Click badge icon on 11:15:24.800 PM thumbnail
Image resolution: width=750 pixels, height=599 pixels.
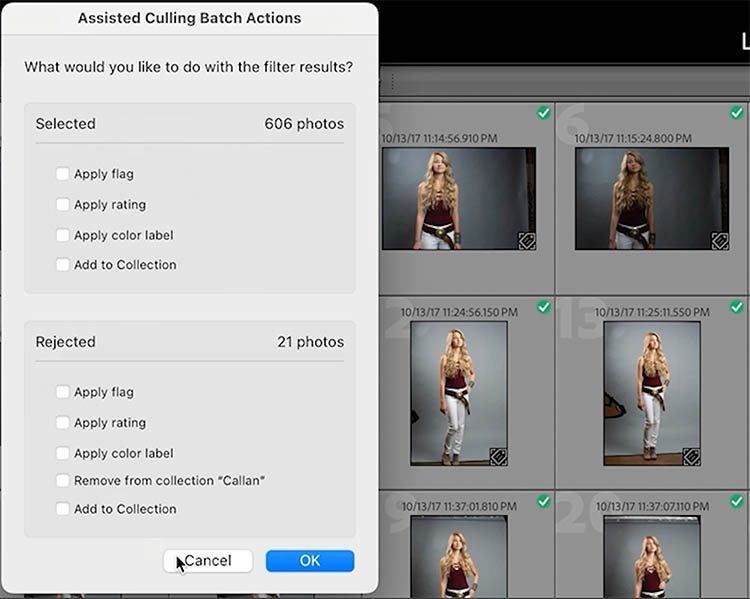click(x=719, y=240)
